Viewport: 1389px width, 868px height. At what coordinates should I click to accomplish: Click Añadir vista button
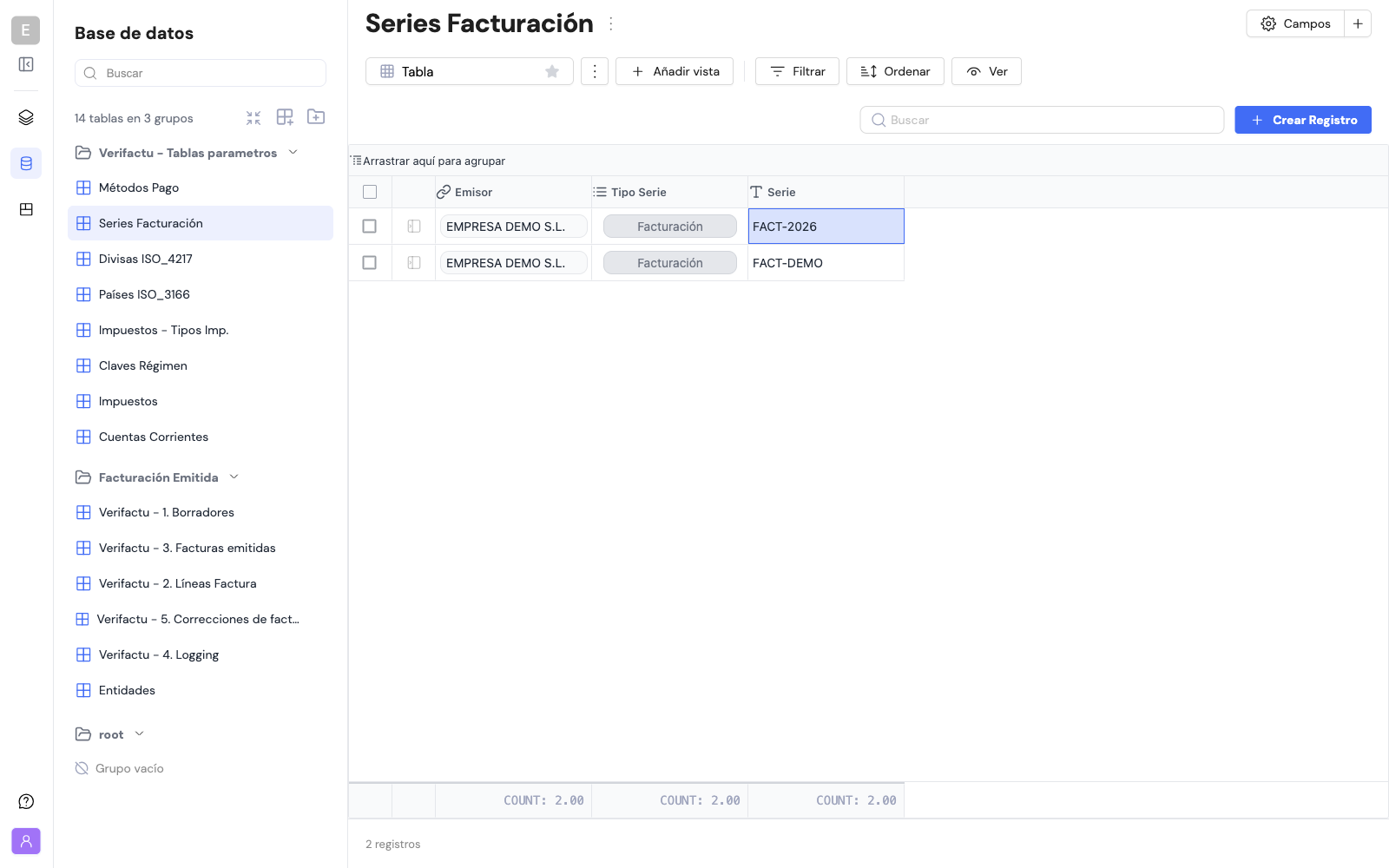[675, 71]
